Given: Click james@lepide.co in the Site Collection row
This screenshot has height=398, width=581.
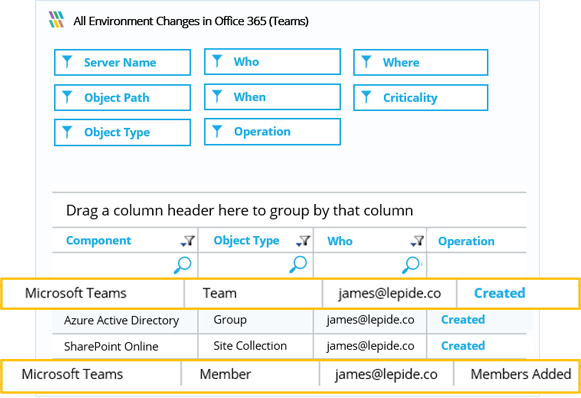Looking at the screenshot, I should pos(370,346).
